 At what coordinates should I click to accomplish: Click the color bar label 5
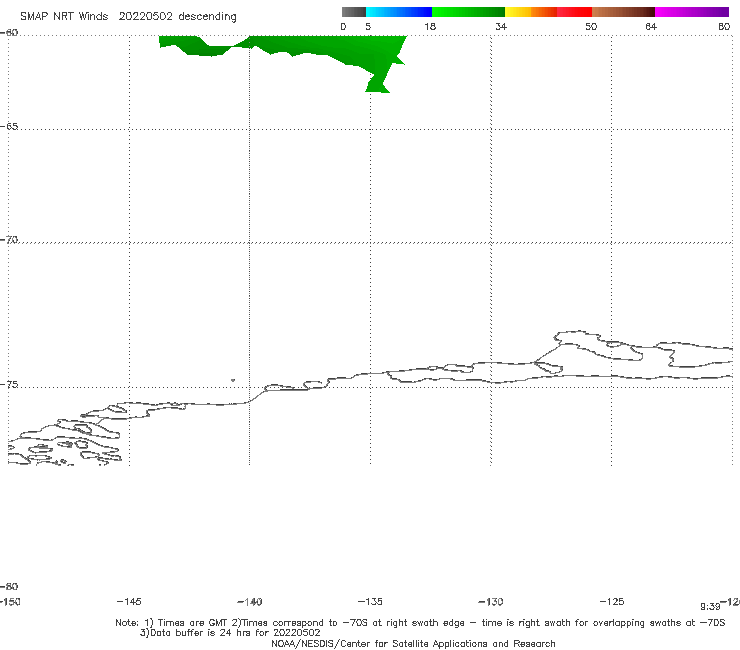(368, 26)
